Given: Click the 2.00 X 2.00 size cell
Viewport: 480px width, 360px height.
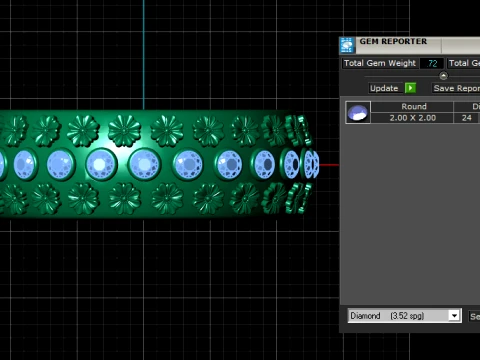Looking at the screenshot, I should (412, 118).
